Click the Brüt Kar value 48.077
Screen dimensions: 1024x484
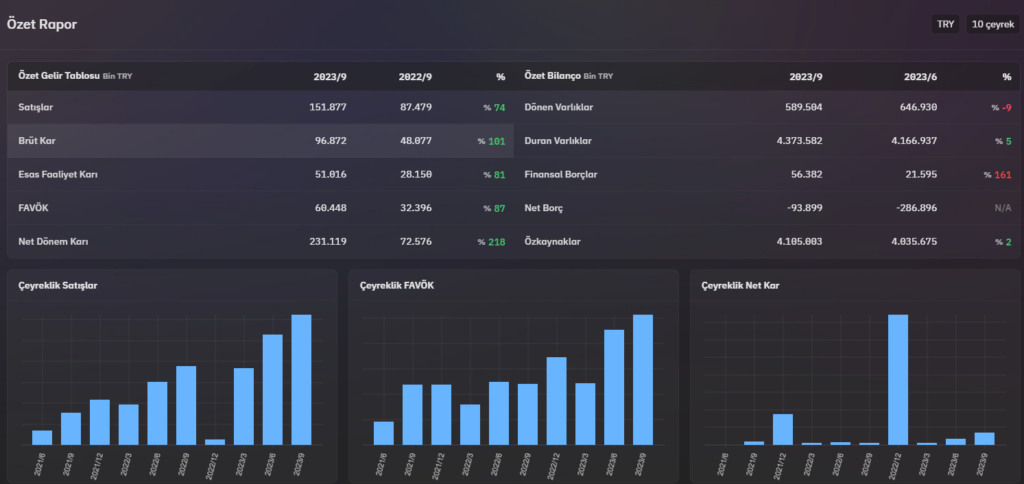point(416,140)
